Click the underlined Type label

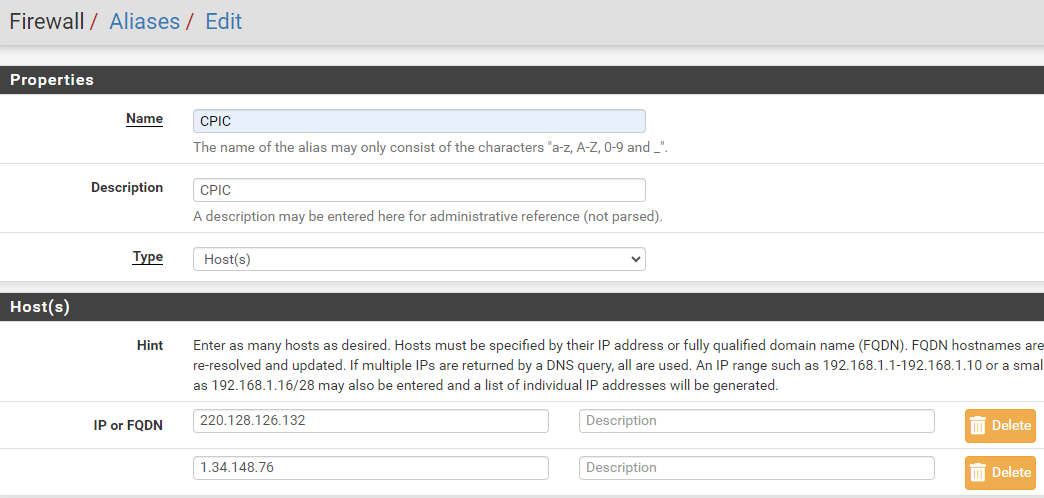147,257
